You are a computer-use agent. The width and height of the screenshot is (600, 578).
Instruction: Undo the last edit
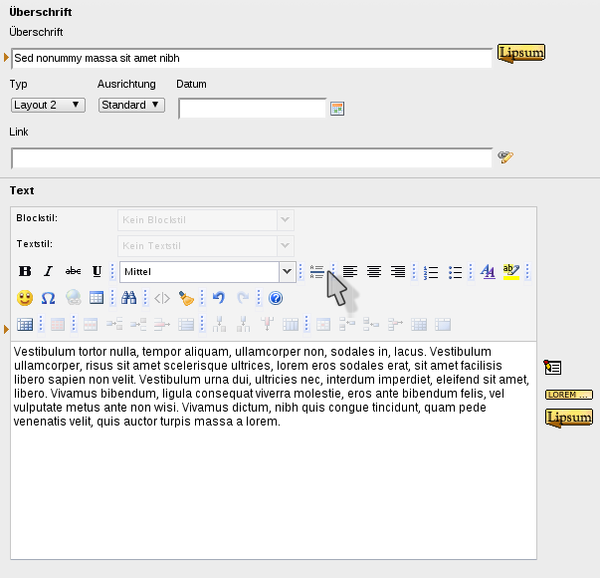tap(218, 297)
